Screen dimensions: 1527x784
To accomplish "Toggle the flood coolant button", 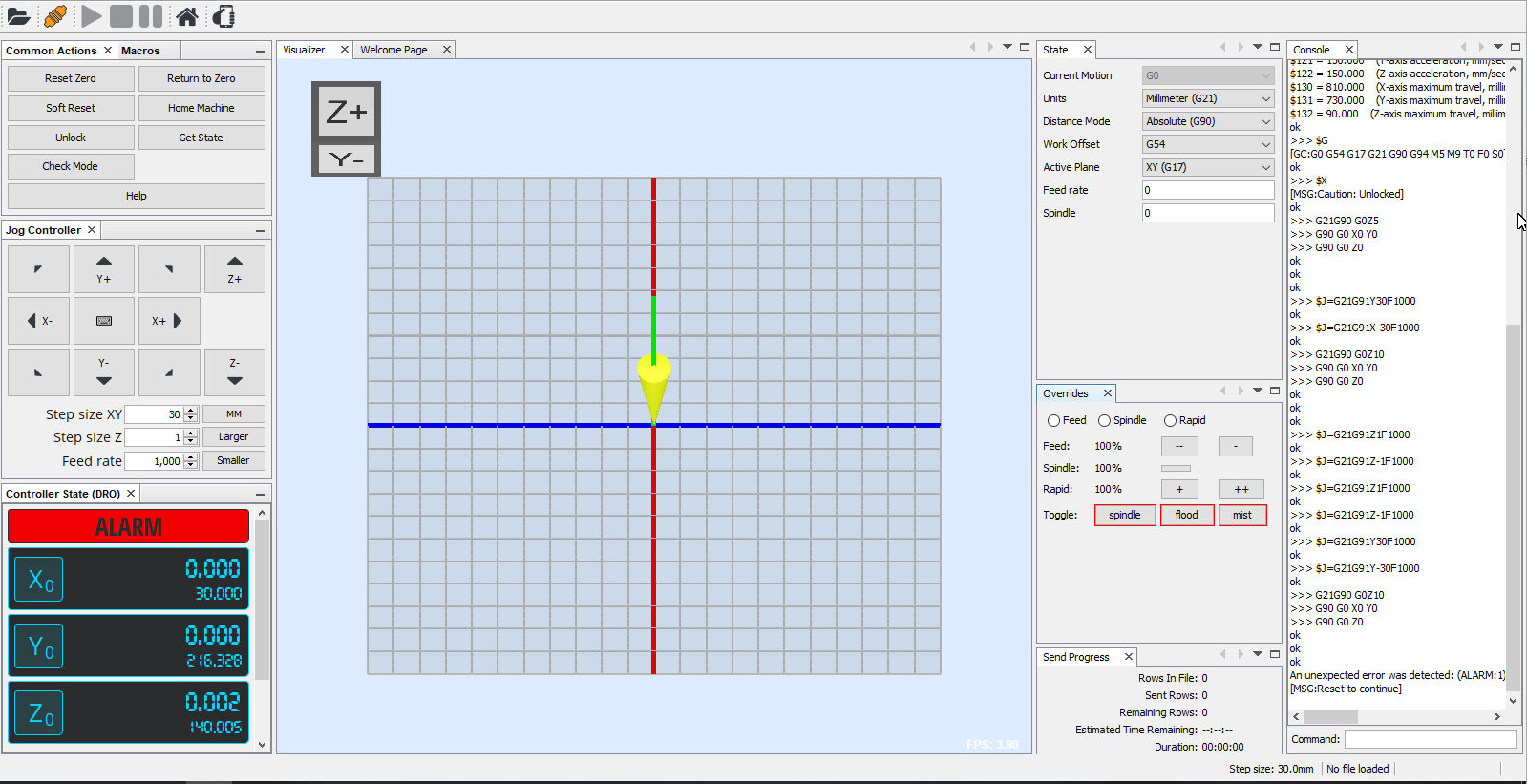I will (x=1187, y=515).
